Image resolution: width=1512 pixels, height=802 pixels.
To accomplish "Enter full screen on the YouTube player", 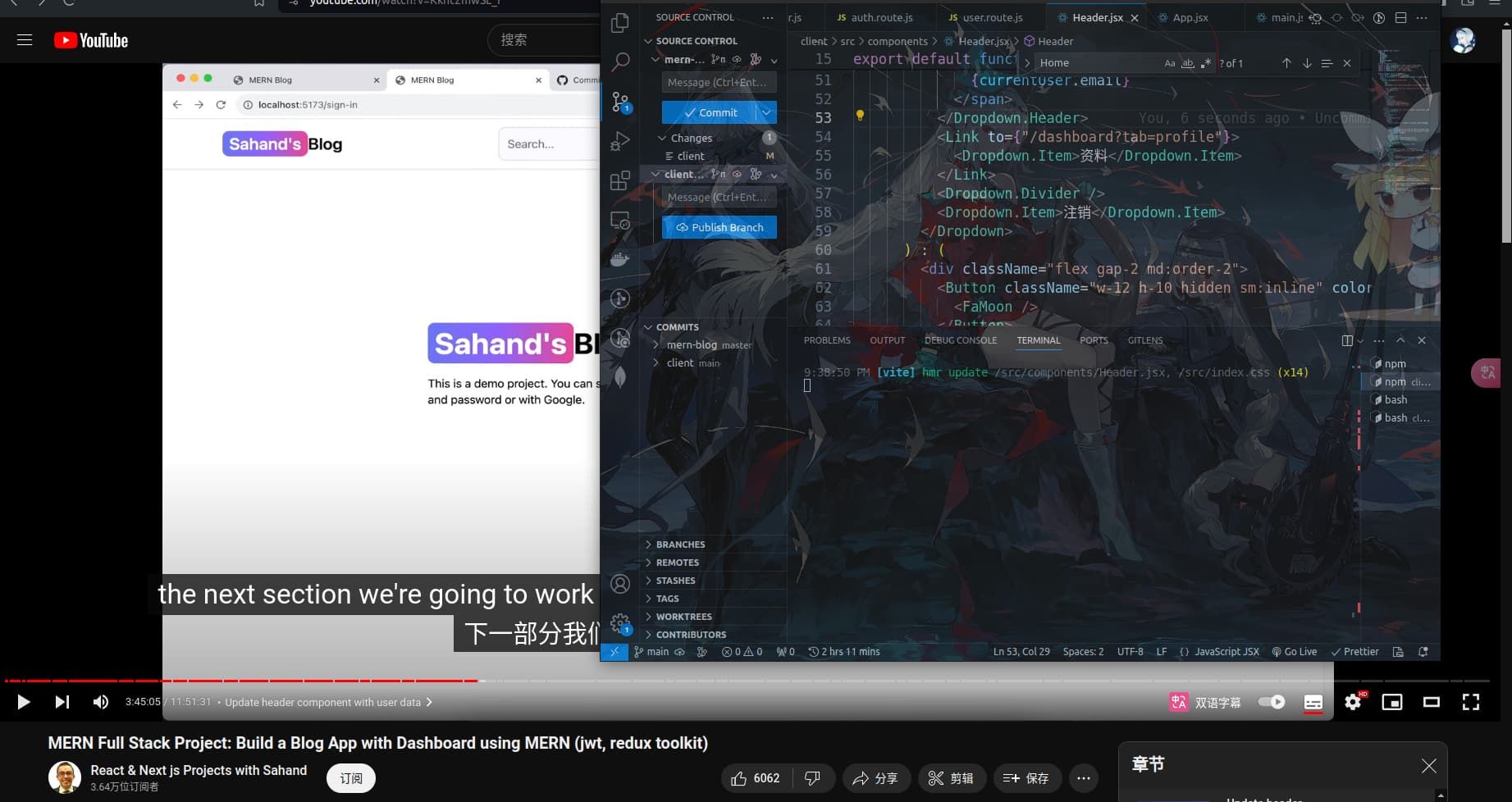I will point(1471,702).
